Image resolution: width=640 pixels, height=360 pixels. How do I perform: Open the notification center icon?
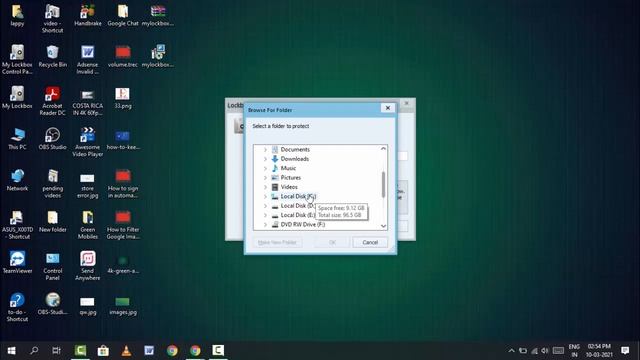click(625, 350)
